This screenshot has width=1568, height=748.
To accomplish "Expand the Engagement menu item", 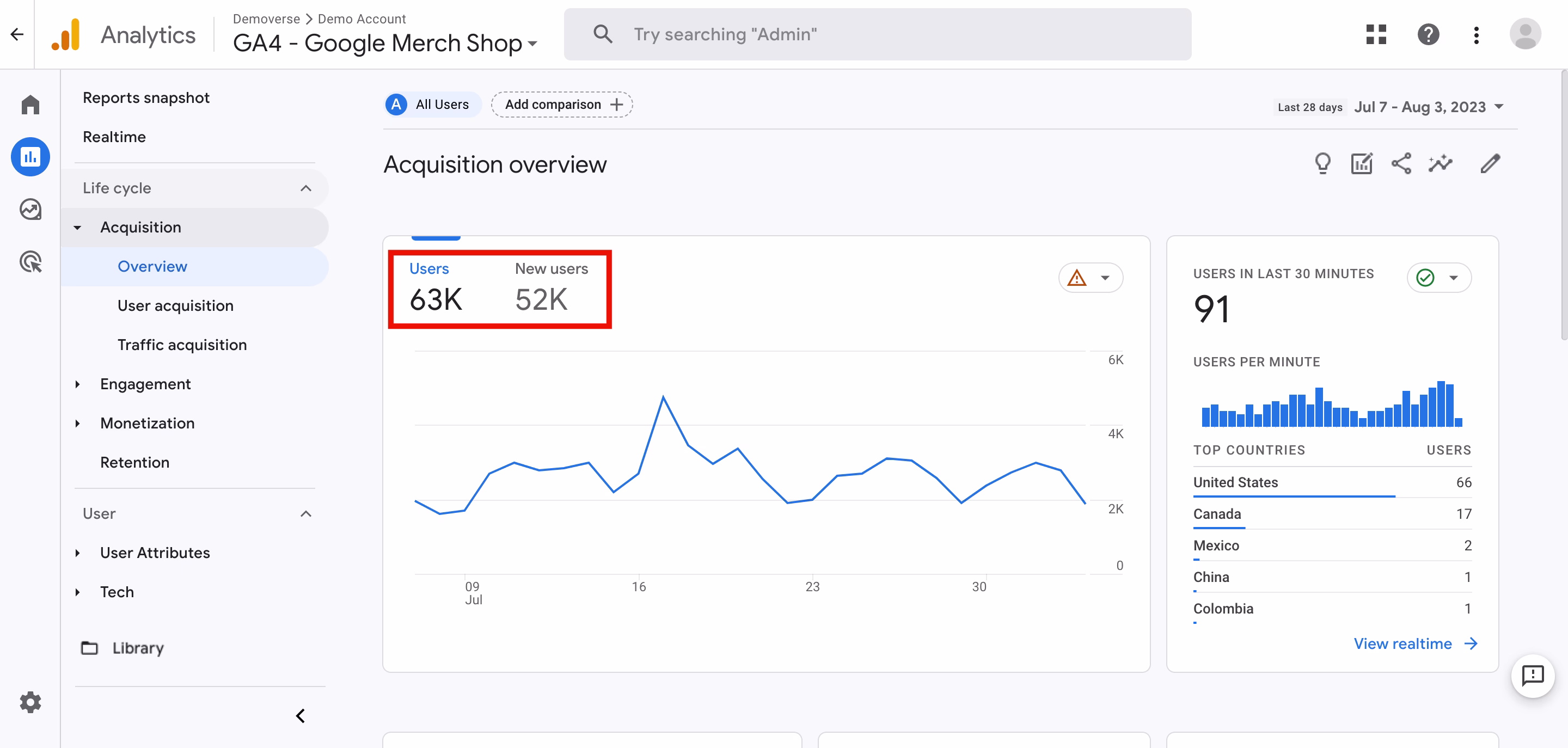I will coord(145,384).
